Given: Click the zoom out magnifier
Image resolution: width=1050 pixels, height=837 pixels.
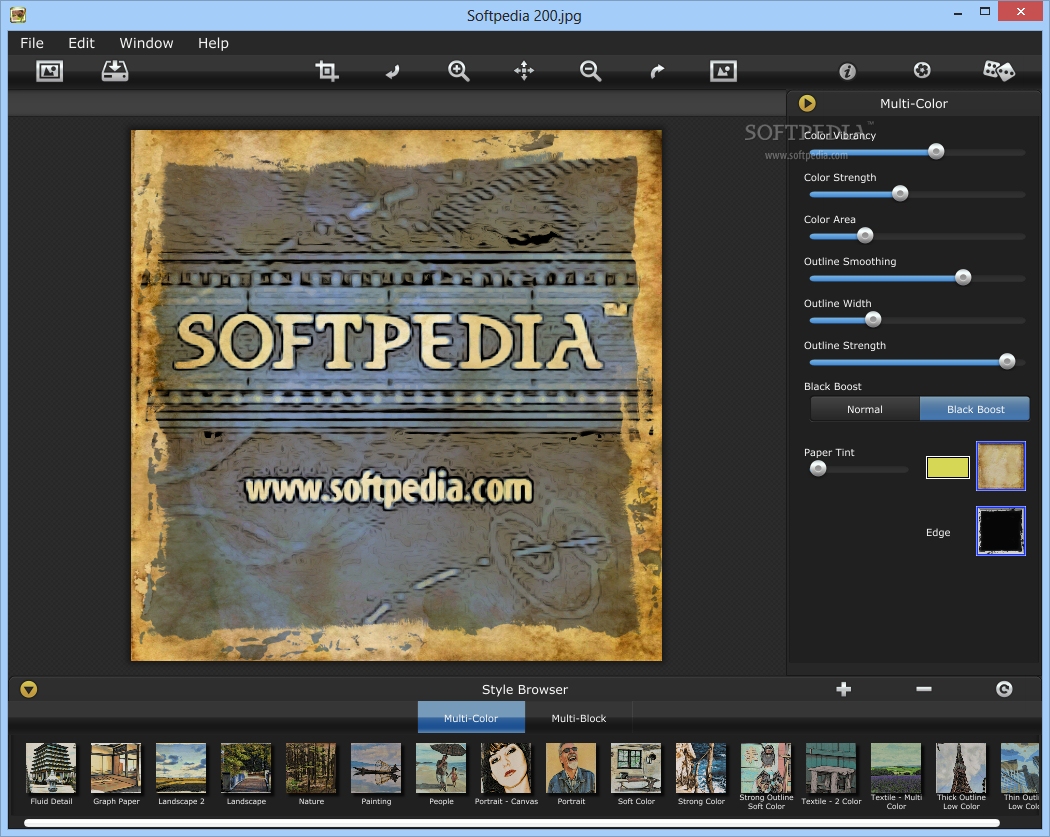Looking at the screenshot, I should (590, 71).
